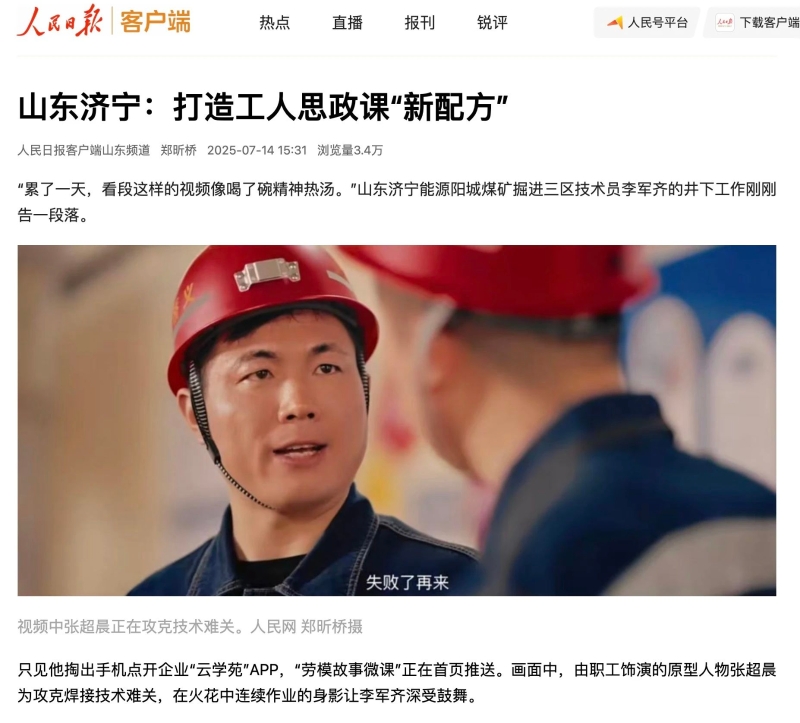Click the paragraph mentioning 云学苑 APP

(x=397, y=682)
